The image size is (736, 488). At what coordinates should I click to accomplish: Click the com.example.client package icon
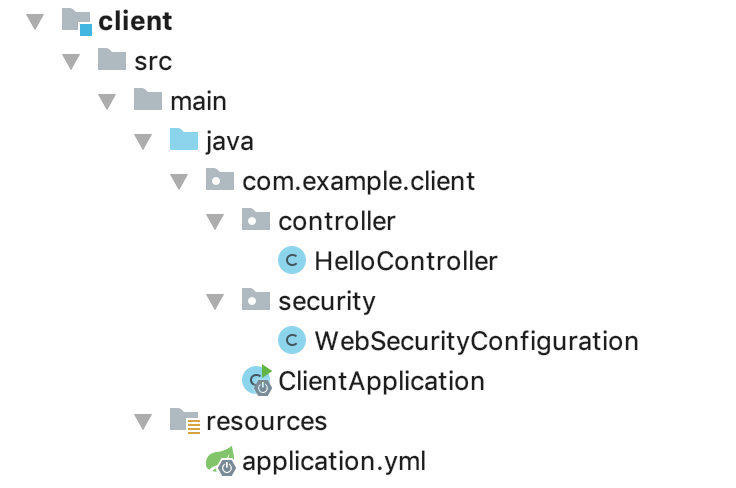(x=220, y=180)
